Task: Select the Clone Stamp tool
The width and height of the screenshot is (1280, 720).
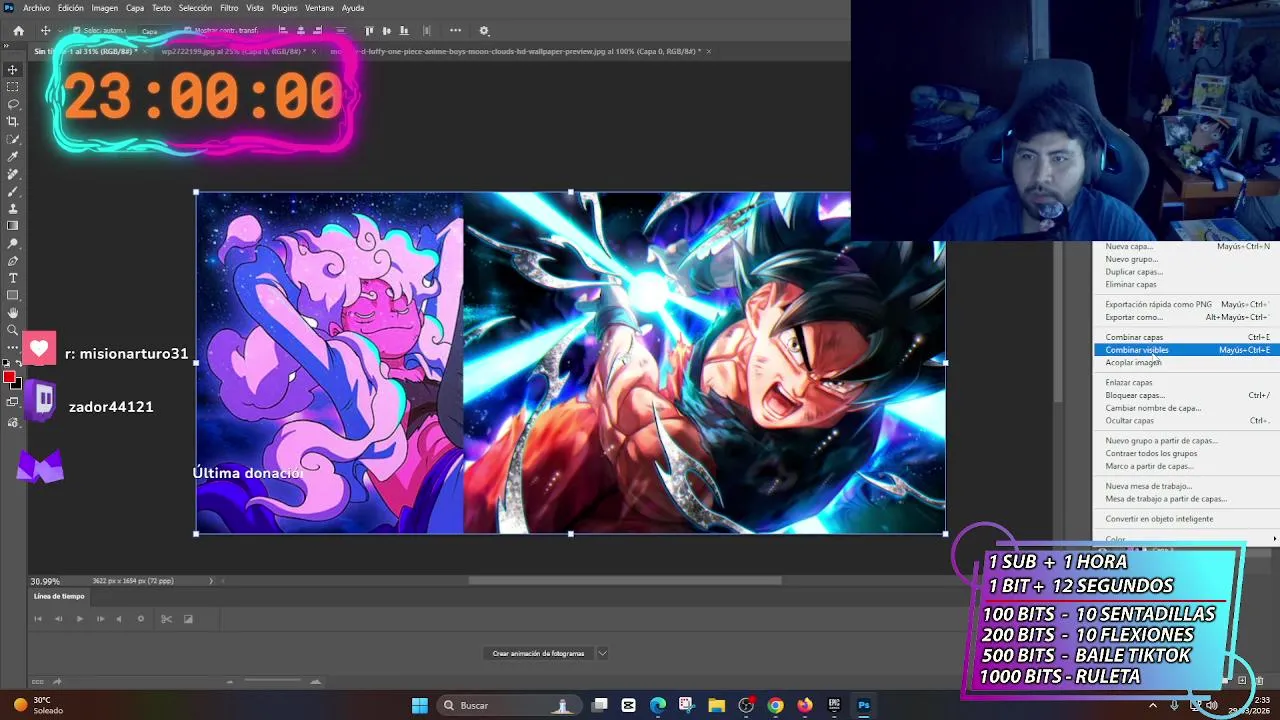Action: click(x=13, y=208)
